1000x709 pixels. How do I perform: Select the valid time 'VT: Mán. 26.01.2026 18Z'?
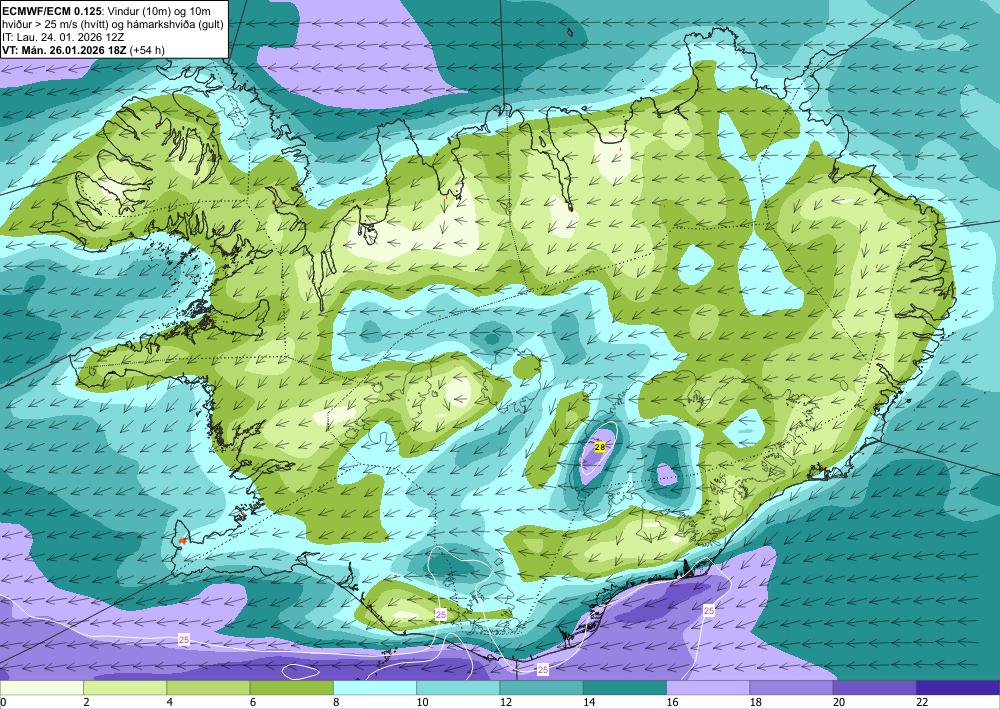point(64,50)
